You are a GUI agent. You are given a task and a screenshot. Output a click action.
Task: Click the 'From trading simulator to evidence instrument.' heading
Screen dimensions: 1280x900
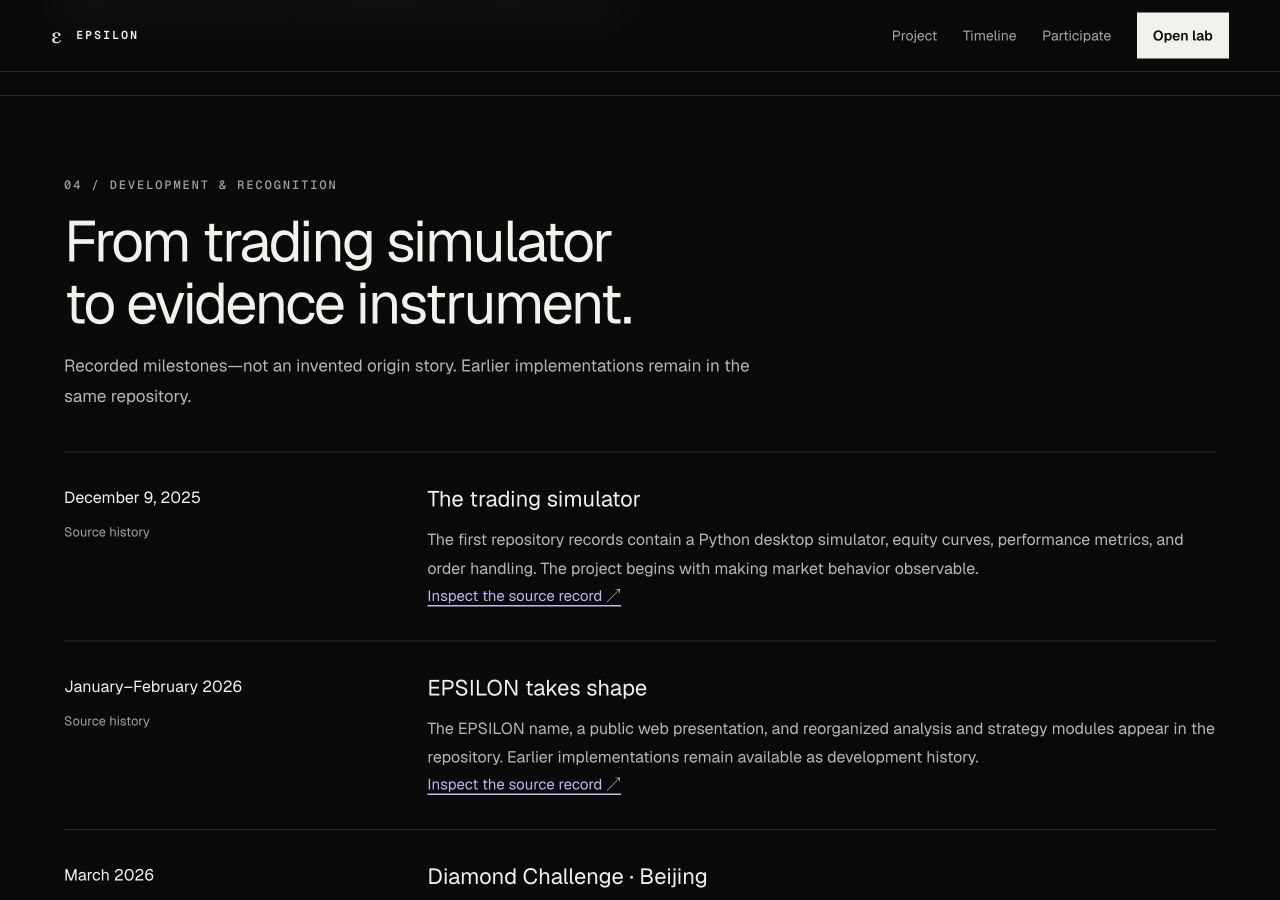(x=349, y=272)
